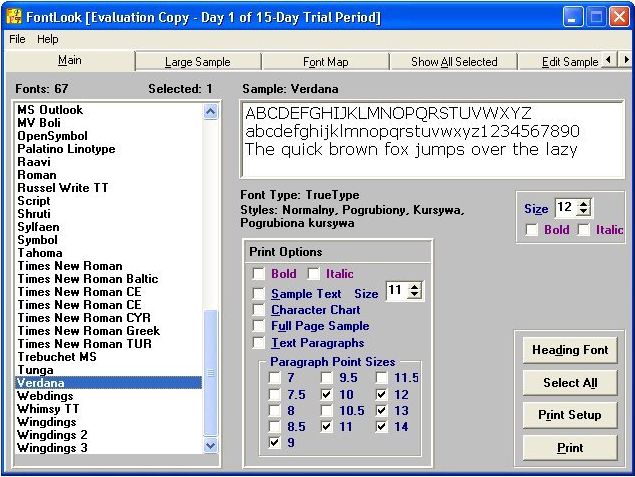Image resolution: width=635 pixels, height=477 pixels.
Task: Click the Heading Font button
Action: (570, 350)
